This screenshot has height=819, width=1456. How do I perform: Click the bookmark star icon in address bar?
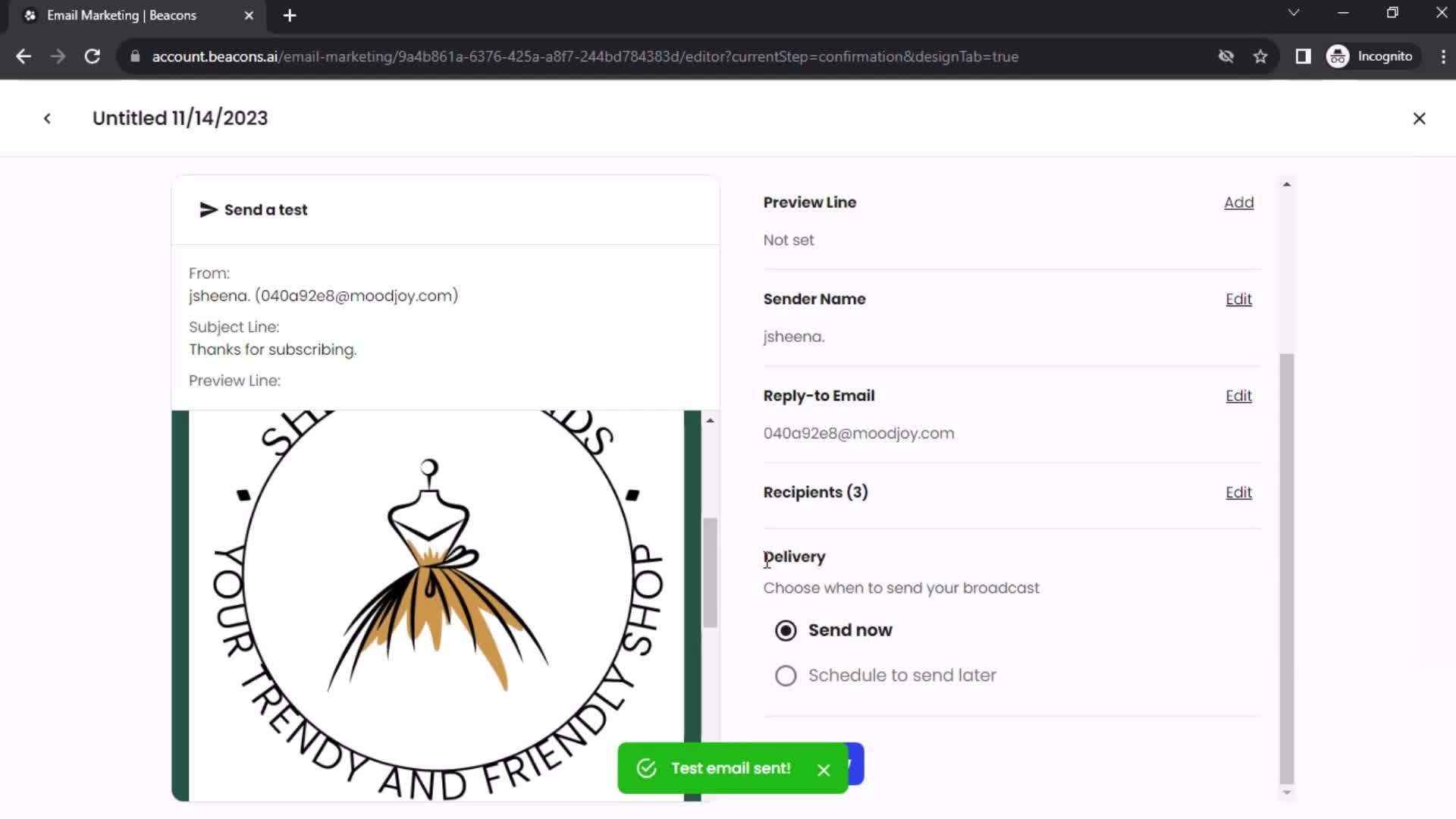click(1261, 56)
